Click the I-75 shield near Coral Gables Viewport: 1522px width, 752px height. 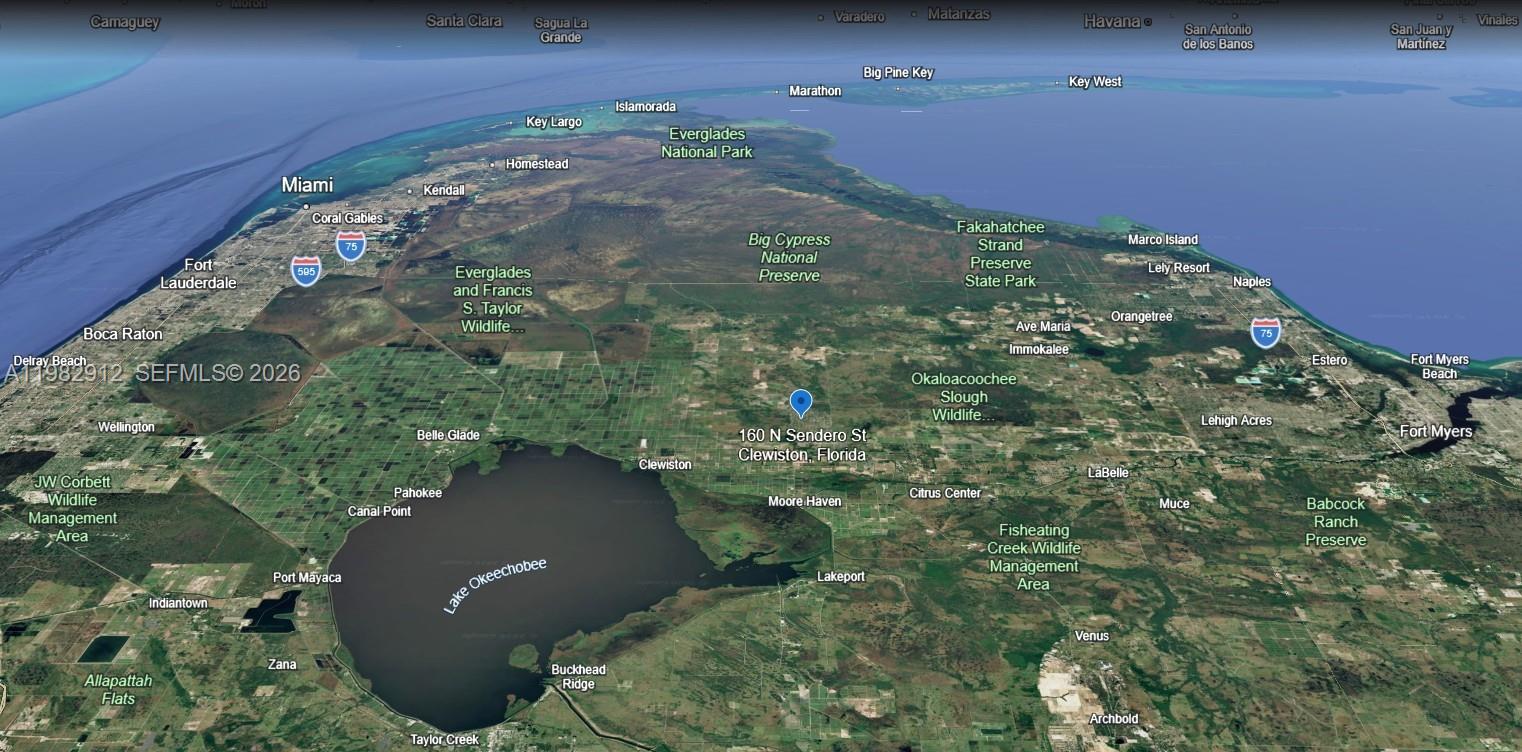point(350,245)
